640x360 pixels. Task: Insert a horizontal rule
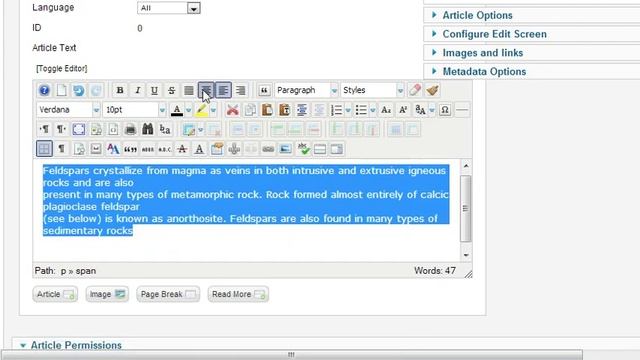click(x=462, y=110)
